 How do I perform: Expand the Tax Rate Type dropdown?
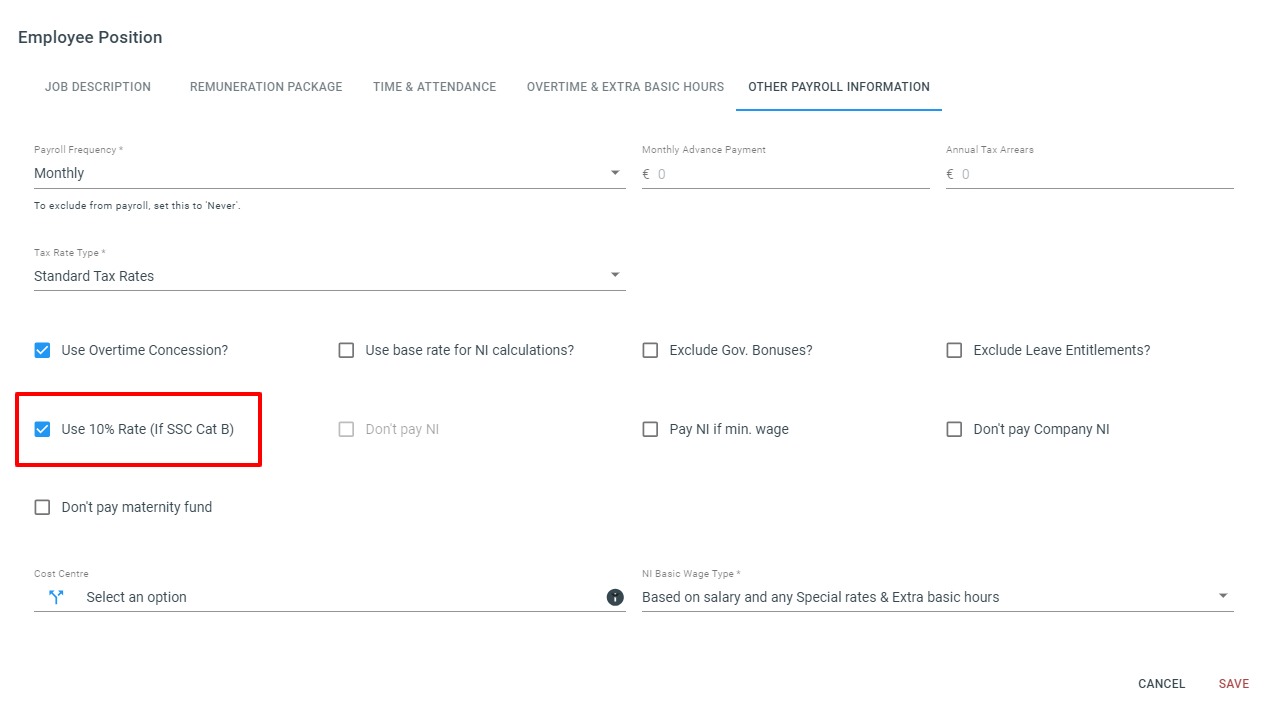(x=330, y=276)
